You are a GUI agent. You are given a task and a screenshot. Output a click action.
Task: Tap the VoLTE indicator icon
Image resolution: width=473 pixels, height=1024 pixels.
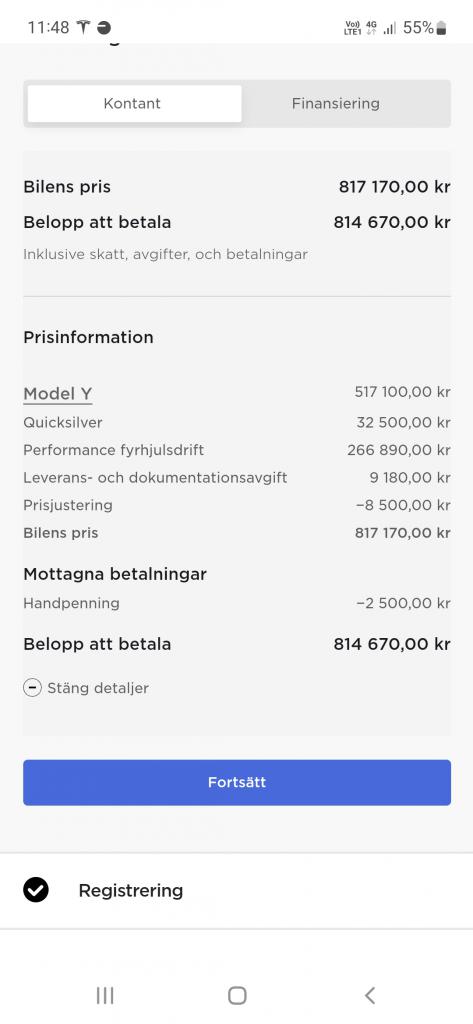[352, 27]
